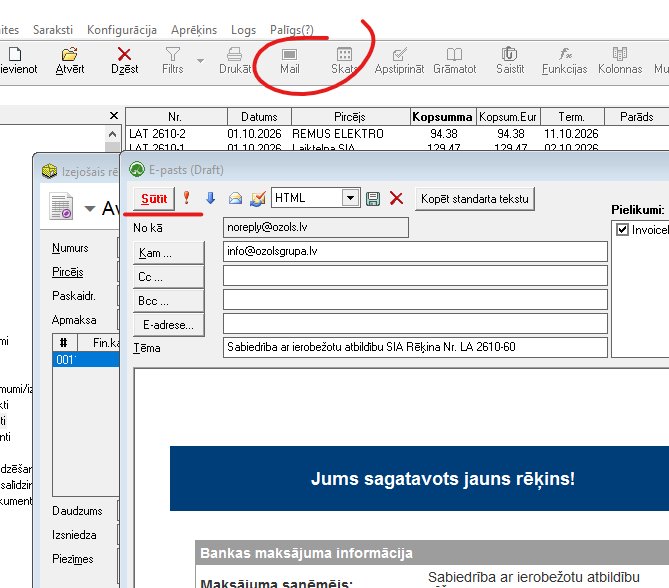Click the Tēma subject field
Screen dimensions: 669x588
pyautogui.click(x=415, y=347)
